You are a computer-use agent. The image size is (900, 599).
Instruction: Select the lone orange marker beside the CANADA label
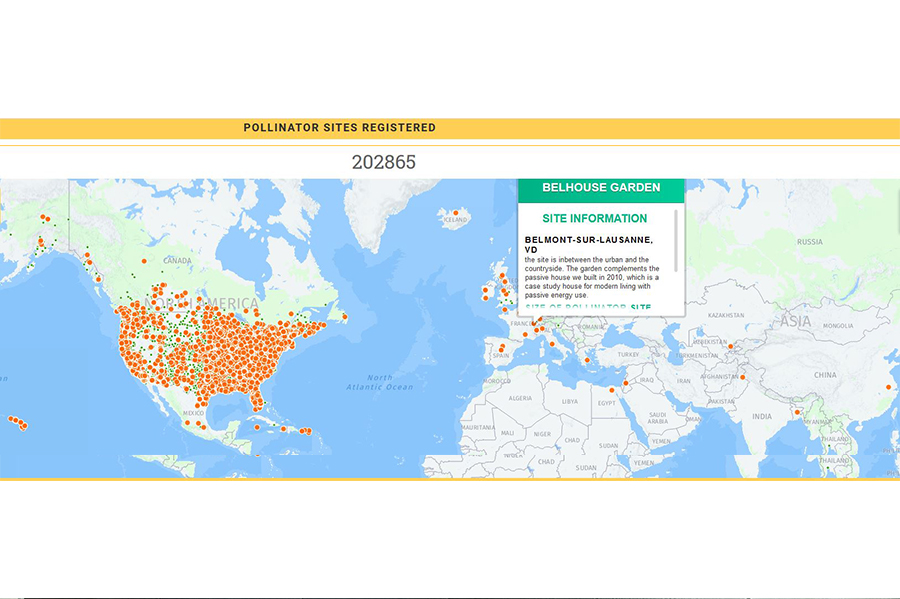coord(144,261)
